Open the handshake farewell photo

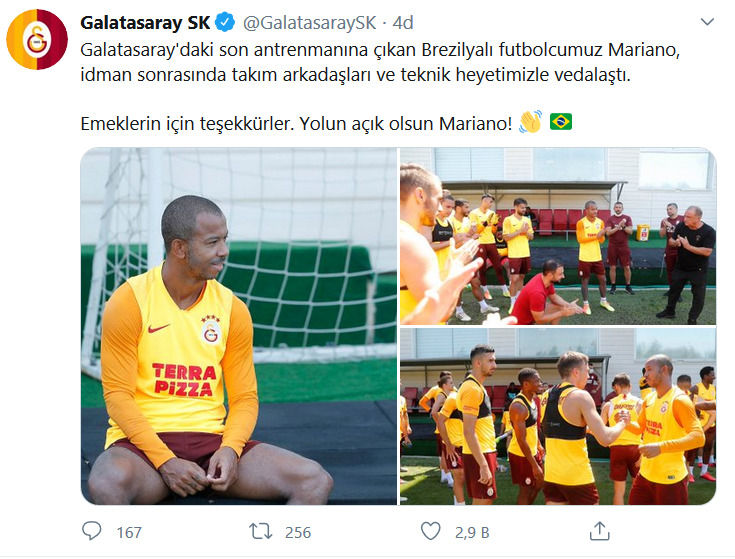pos(558,417)
